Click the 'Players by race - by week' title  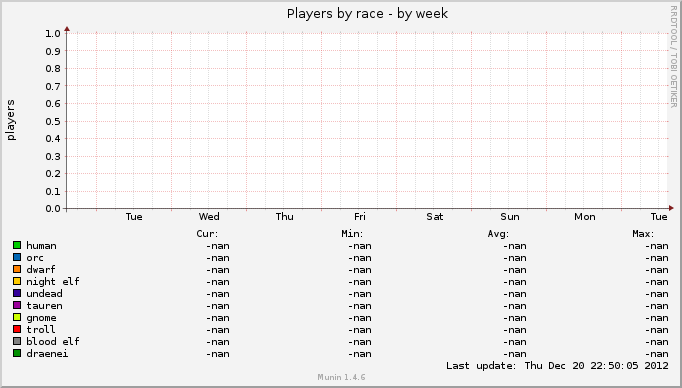pyautogui.click(x=367, y=13)
